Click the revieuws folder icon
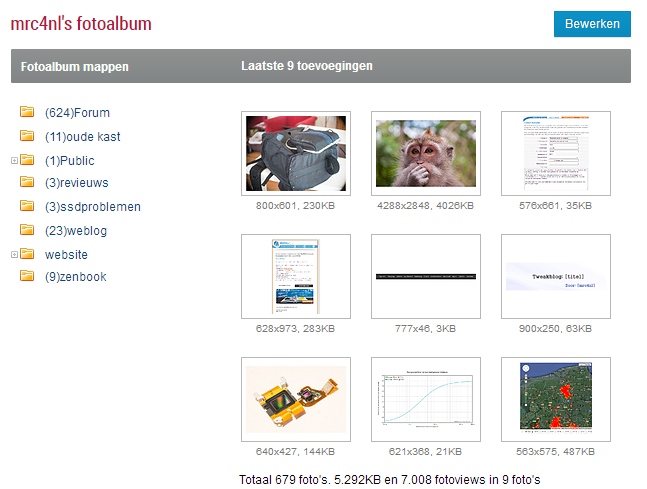 click(27, 182)
